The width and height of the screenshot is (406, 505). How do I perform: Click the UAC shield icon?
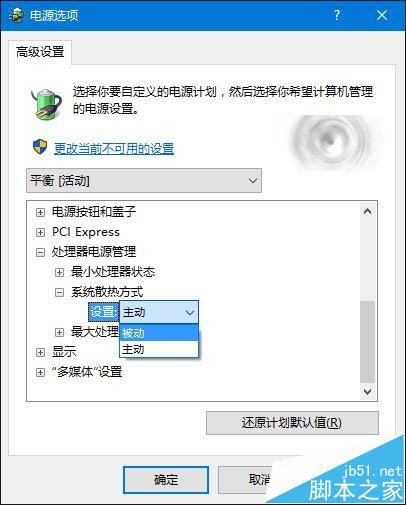[40, 147]
